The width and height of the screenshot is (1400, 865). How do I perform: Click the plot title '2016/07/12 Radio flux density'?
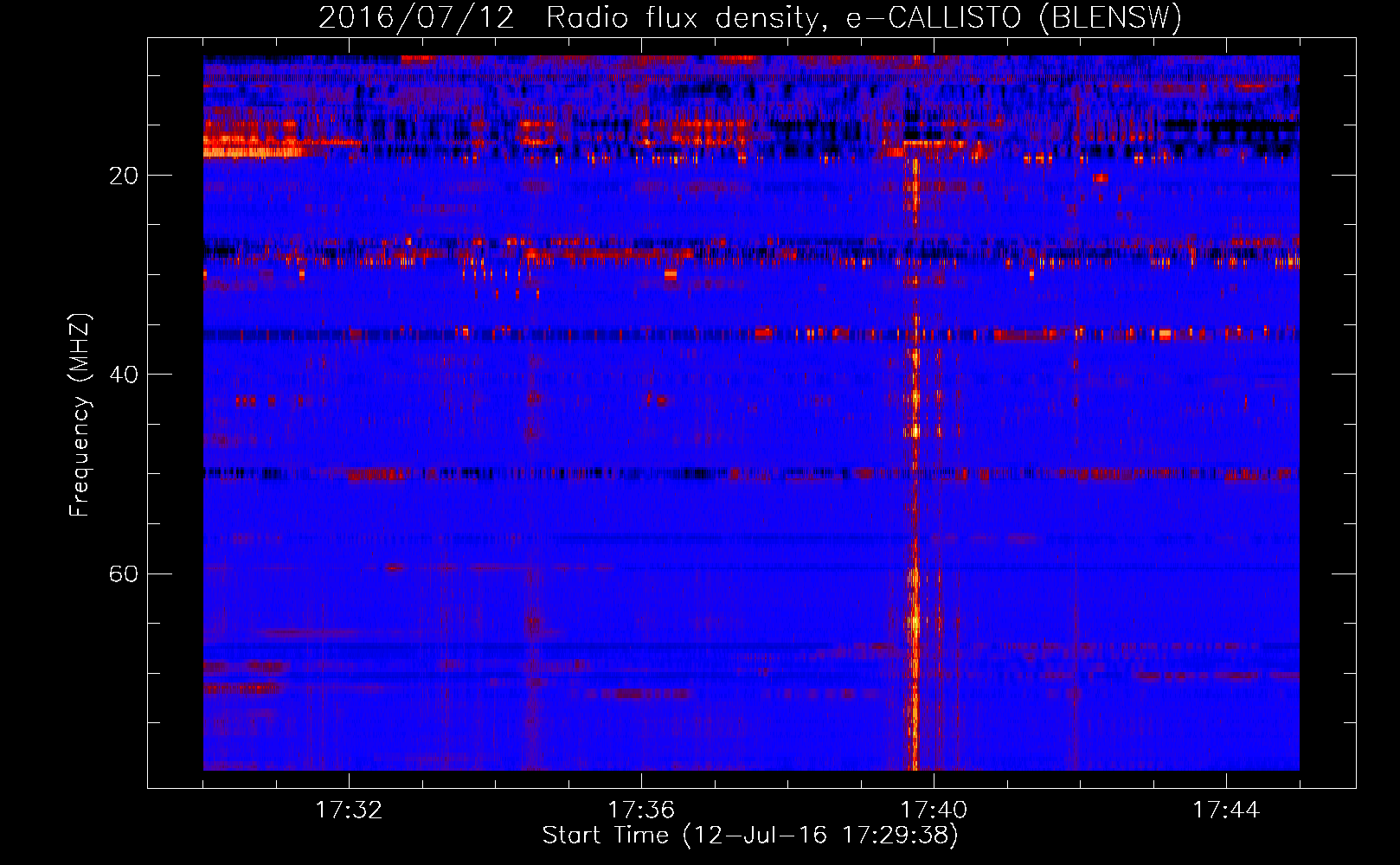750,17
